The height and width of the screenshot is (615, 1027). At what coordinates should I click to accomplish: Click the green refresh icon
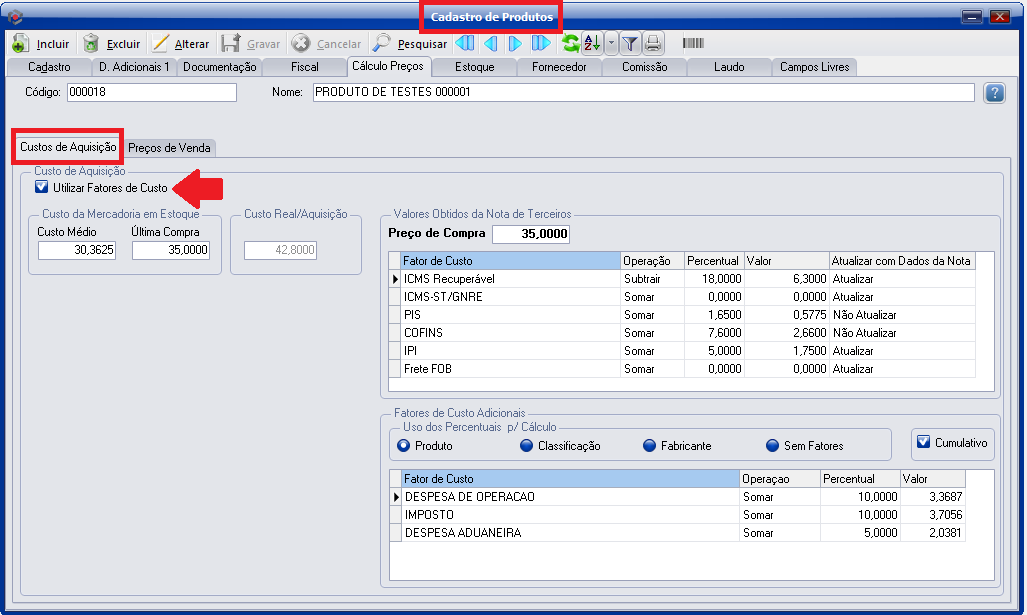point(570,44)
